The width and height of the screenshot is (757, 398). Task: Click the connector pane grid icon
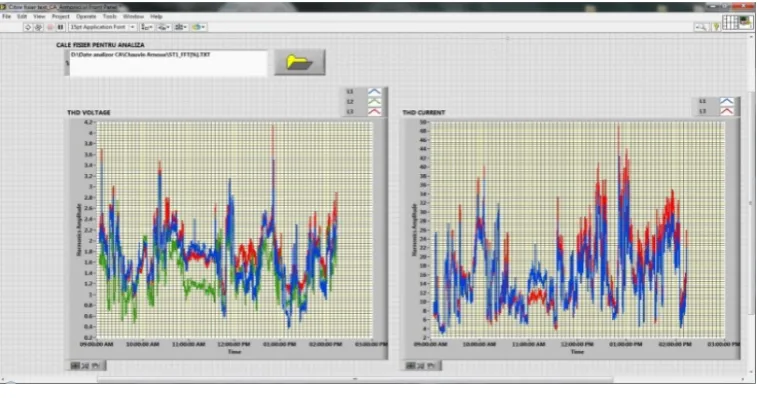(x=730, y=22)
